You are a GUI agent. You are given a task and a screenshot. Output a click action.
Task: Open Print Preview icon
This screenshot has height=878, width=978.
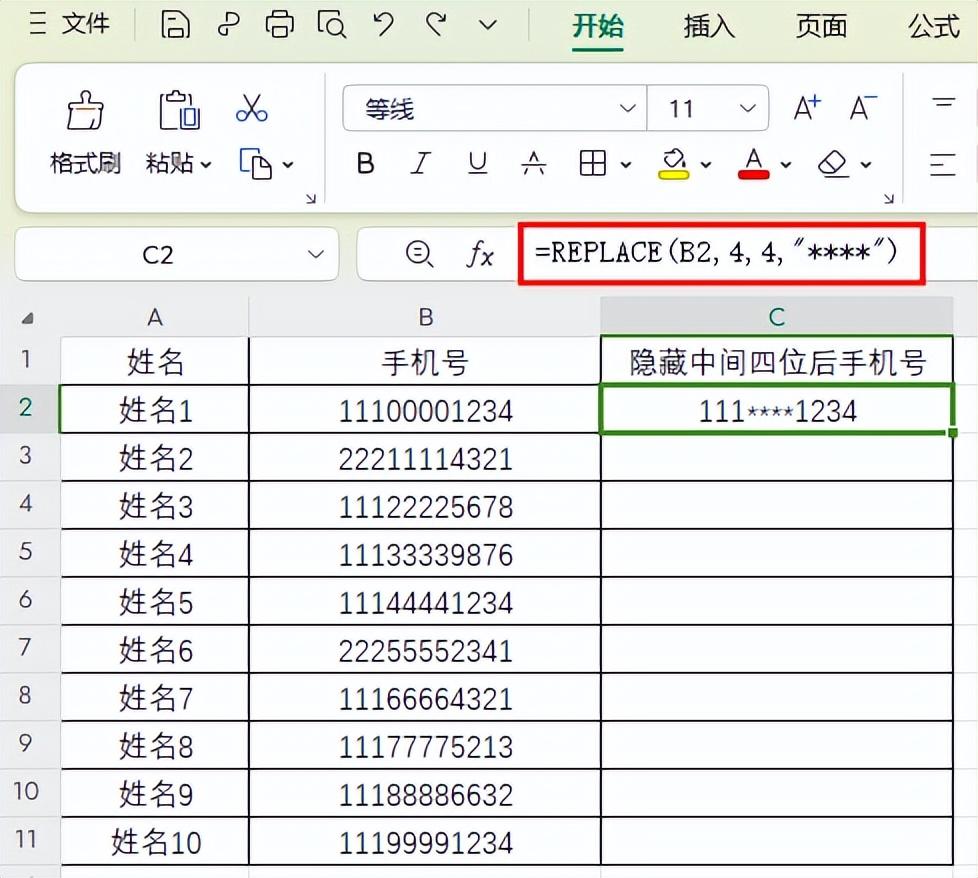coord(331,26)
